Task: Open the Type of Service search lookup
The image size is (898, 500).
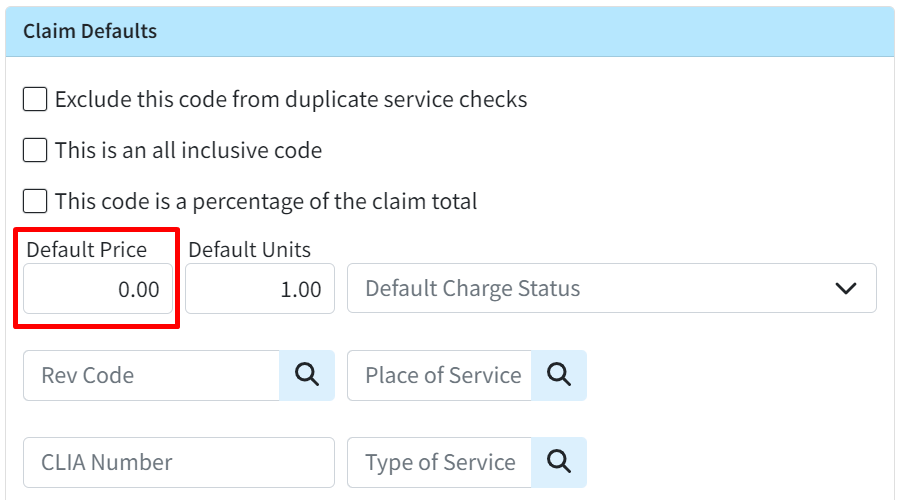Action: click(559, 462)
